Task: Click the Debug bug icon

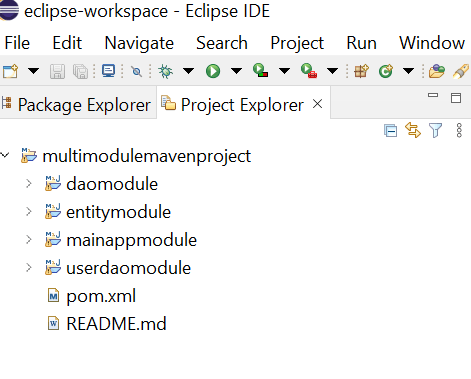Action: [x=166, y=71]
